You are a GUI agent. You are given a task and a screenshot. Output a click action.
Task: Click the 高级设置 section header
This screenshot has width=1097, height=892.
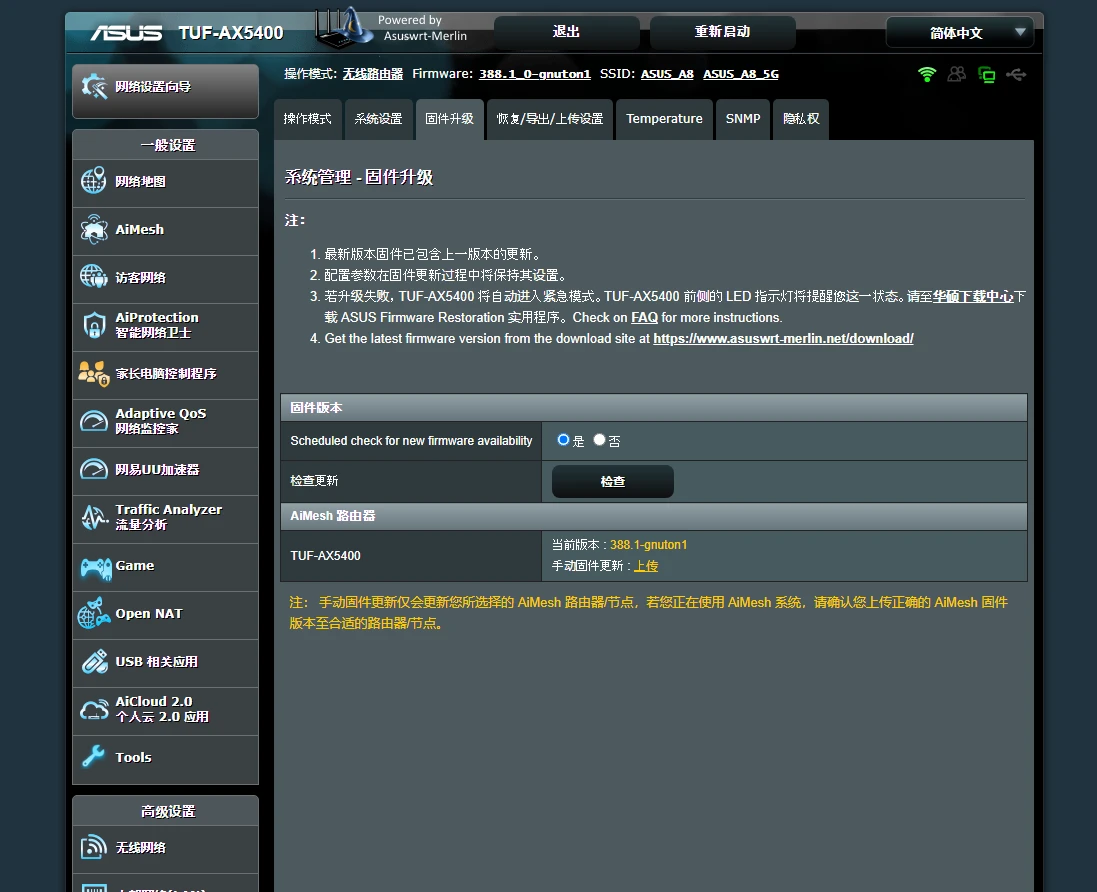pos(168,812)
